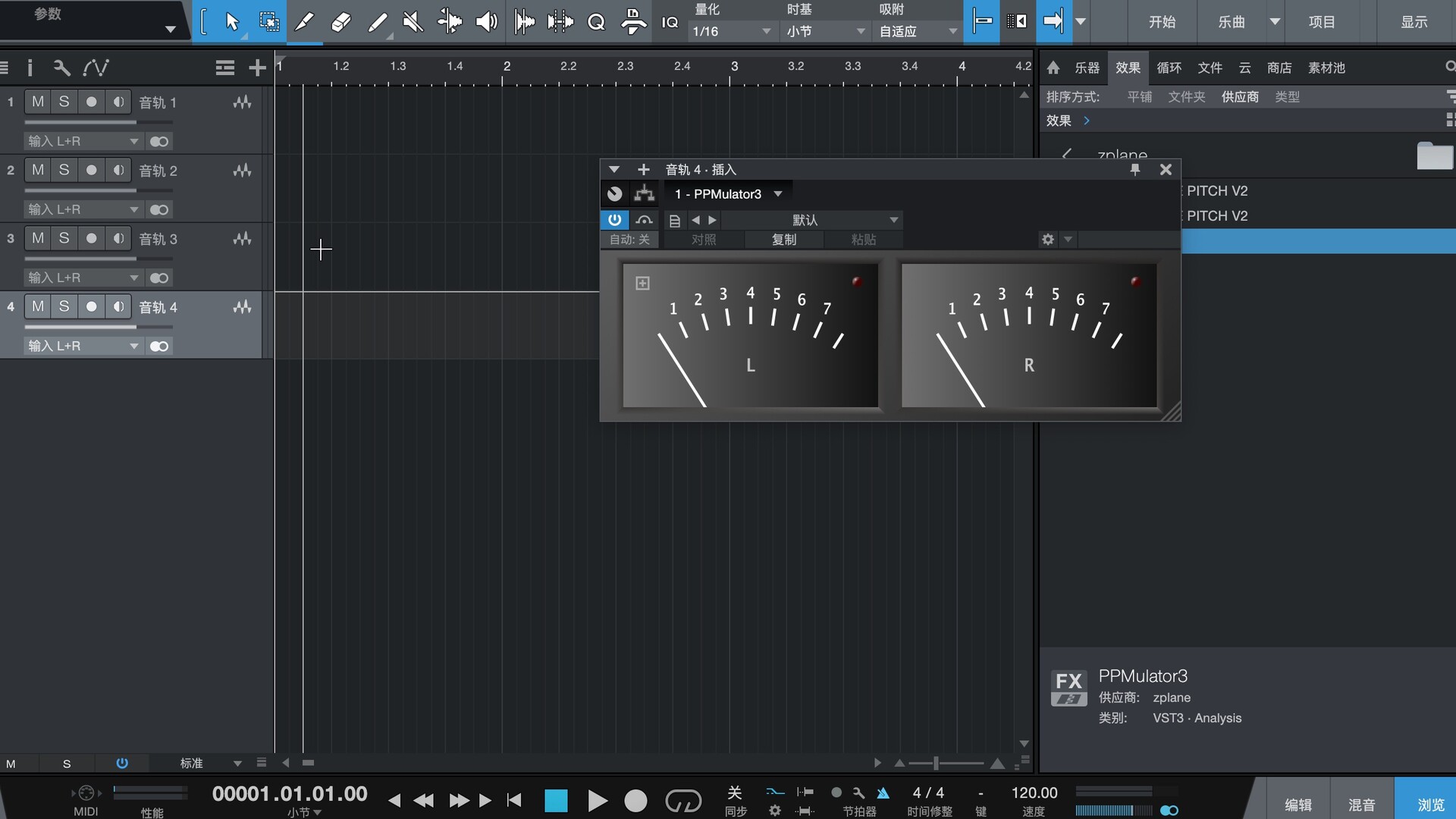Switch to the 乐器 tab
Screen dimensions: 1456x819
tap(1087, 67)
